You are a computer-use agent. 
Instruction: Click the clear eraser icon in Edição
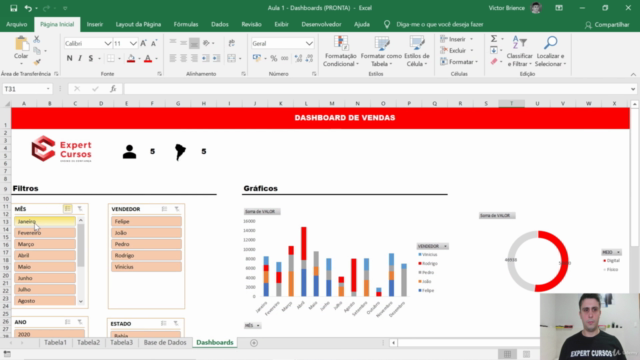point(494,62)
